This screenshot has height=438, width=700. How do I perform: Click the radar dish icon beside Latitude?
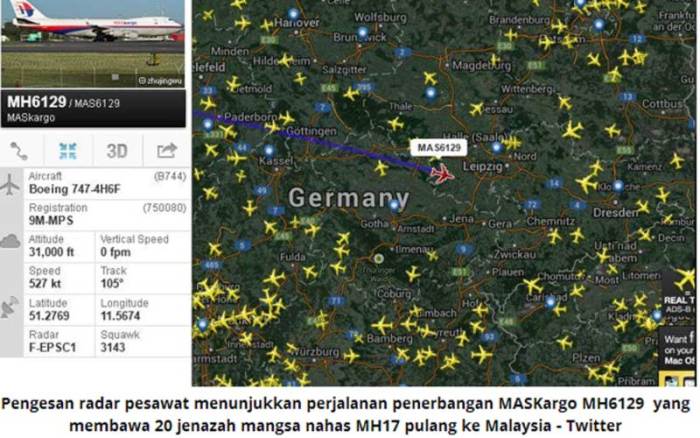pyautogui.click(x=10, y=307)
